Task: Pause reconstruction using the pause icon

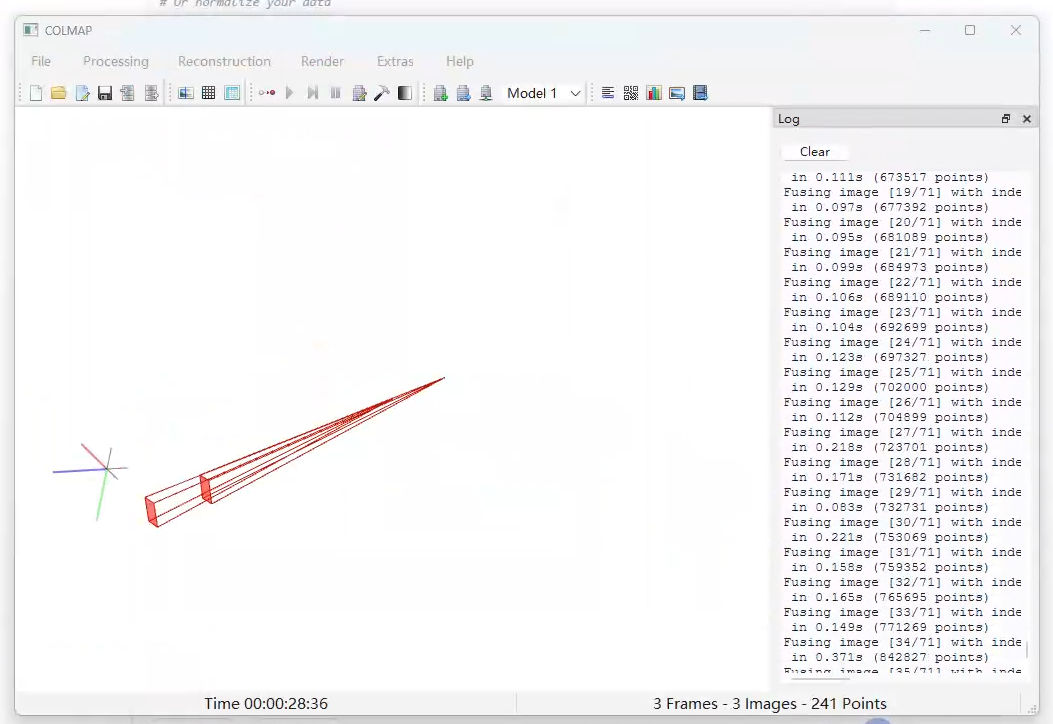Action: [336, 93]
